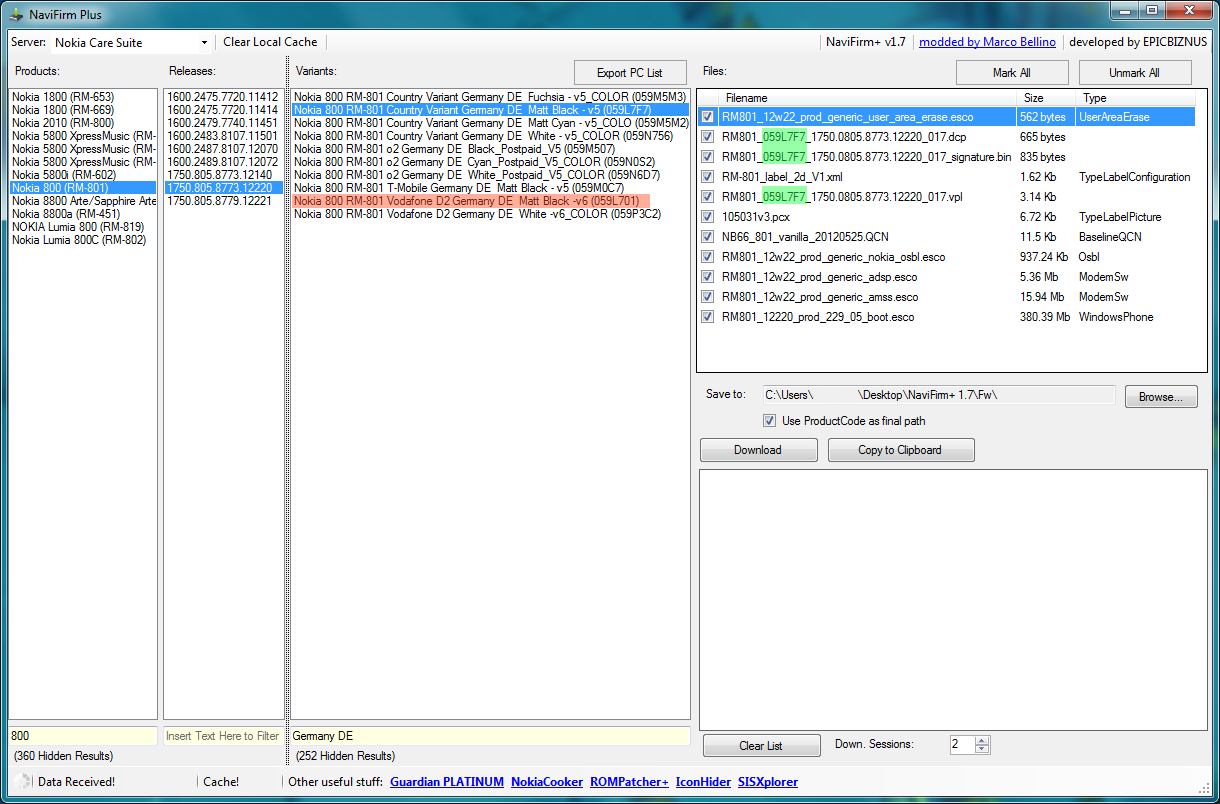Select variant o2 Germany Black_Postpaid_V5 (059M507)
1220x804 pixels.
pos(490,149)
